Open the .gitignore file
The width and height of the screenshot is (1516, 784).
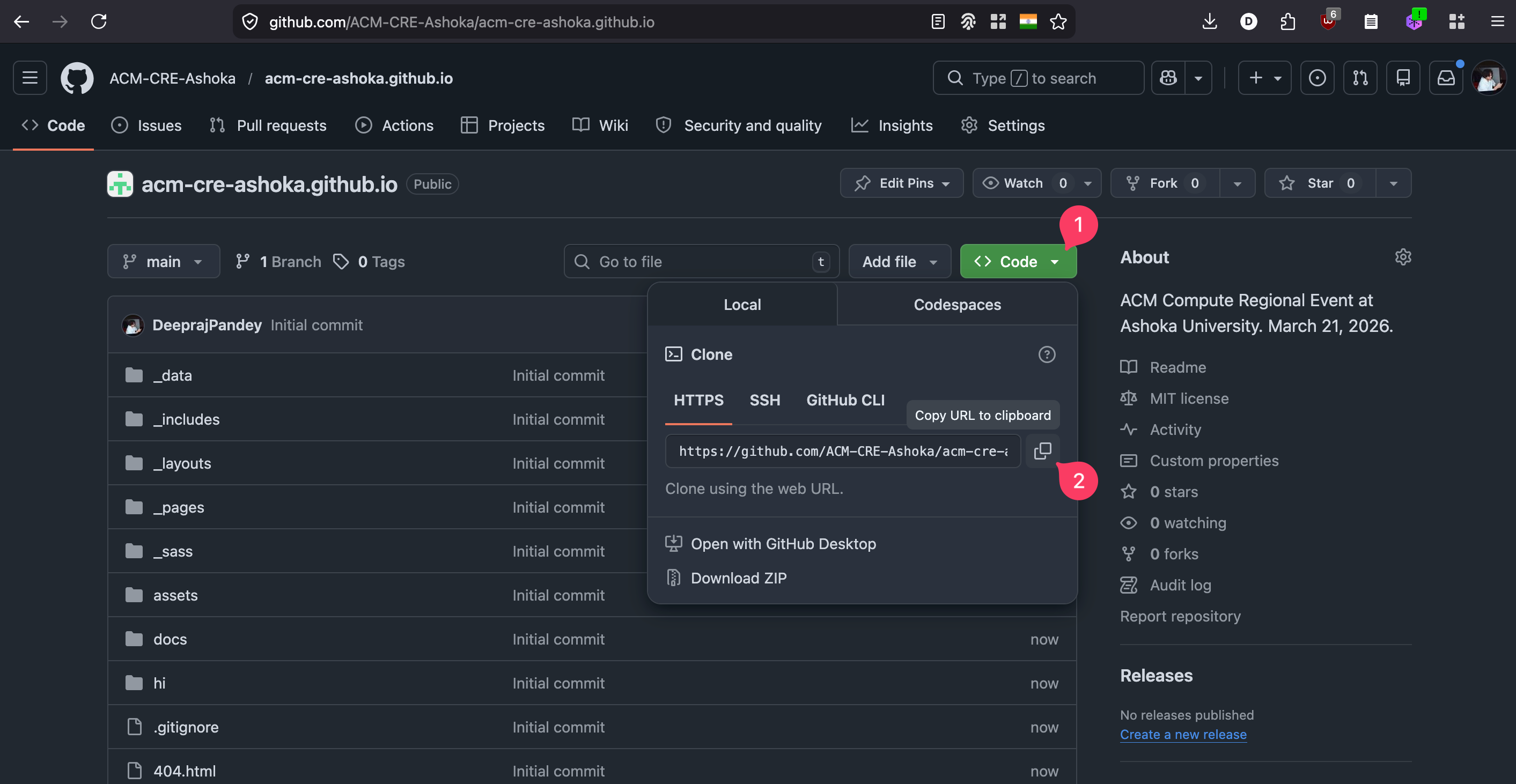[186, 727]
